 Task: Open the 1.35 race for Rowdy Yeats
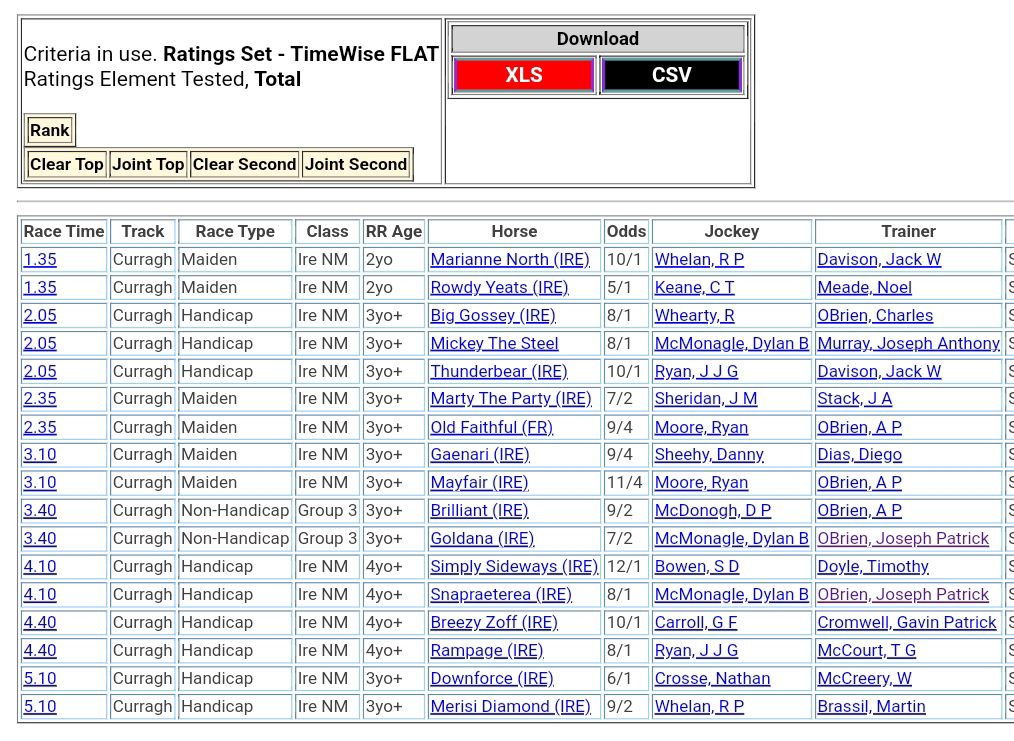click(40, 287)
